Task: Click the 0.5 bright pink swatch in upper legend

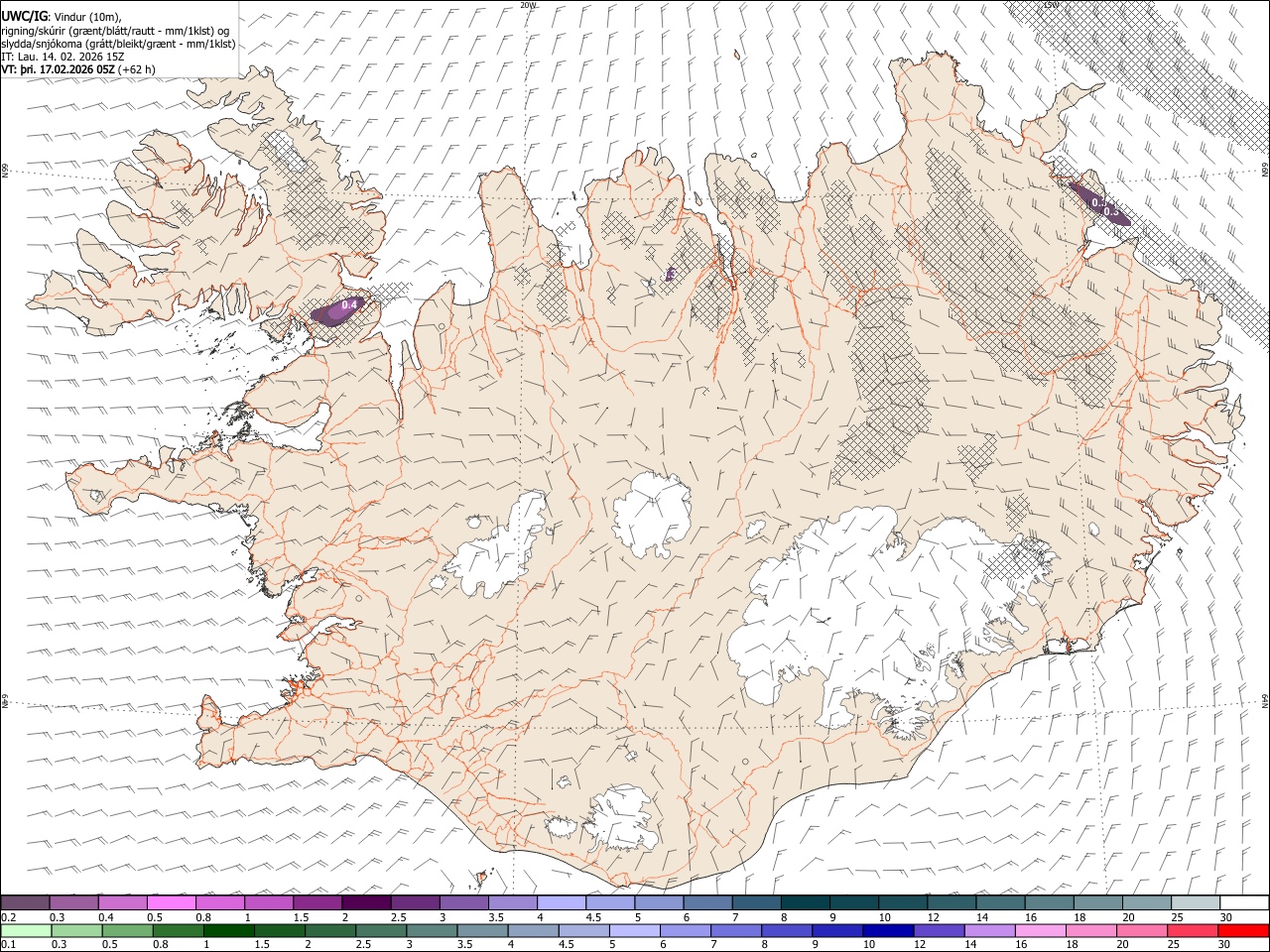Action: click(171, 903)
